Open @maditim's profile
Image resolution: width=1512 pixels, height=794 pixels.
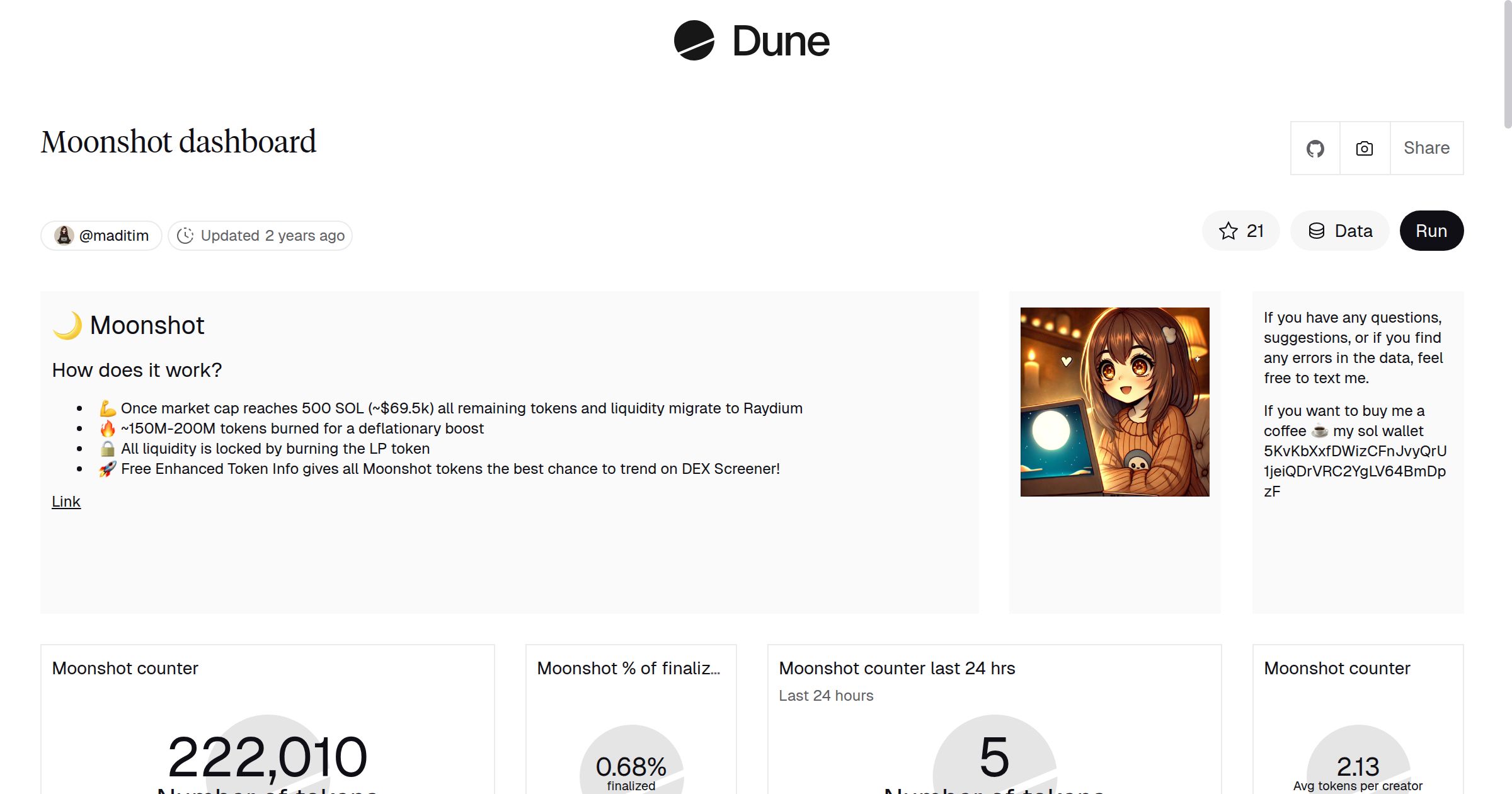(113, 235)
